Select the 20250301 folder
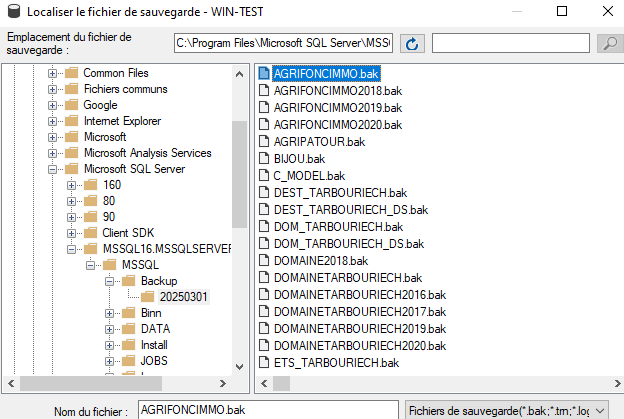This screenshot has width=624, height=419. (184, 297)
